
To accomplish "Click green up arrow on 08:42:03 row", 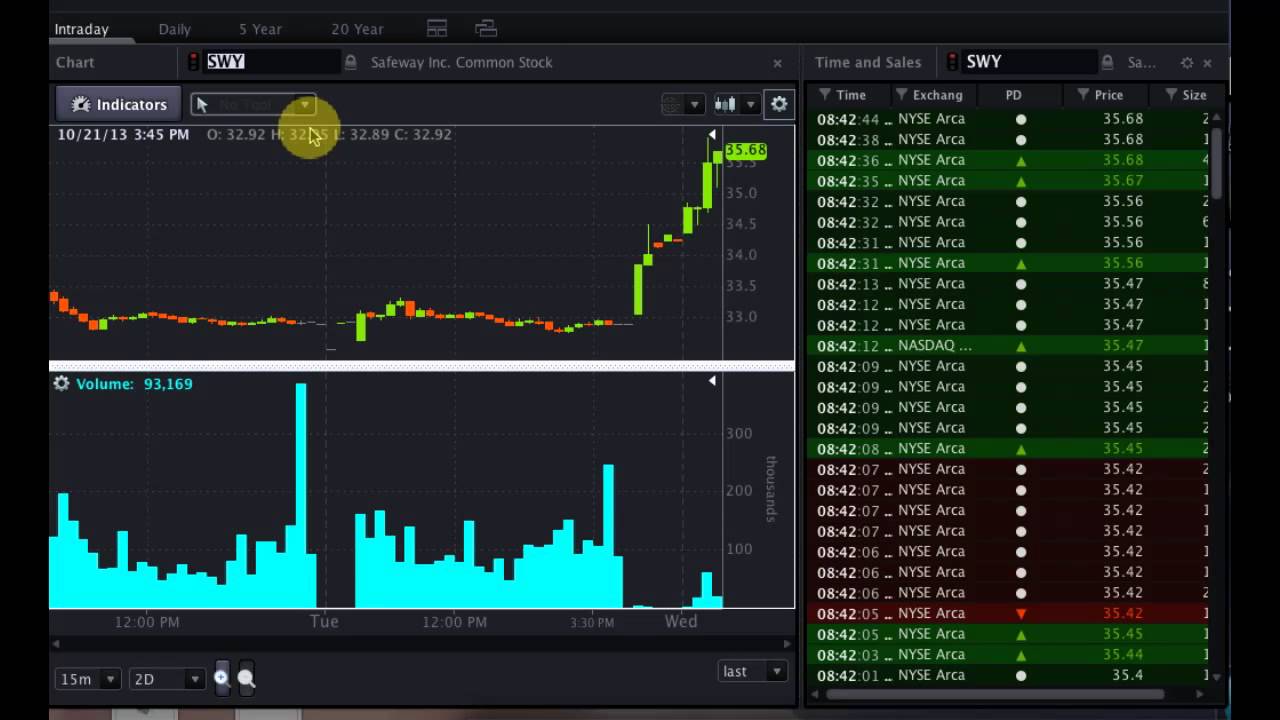I will click(1021, 655).
